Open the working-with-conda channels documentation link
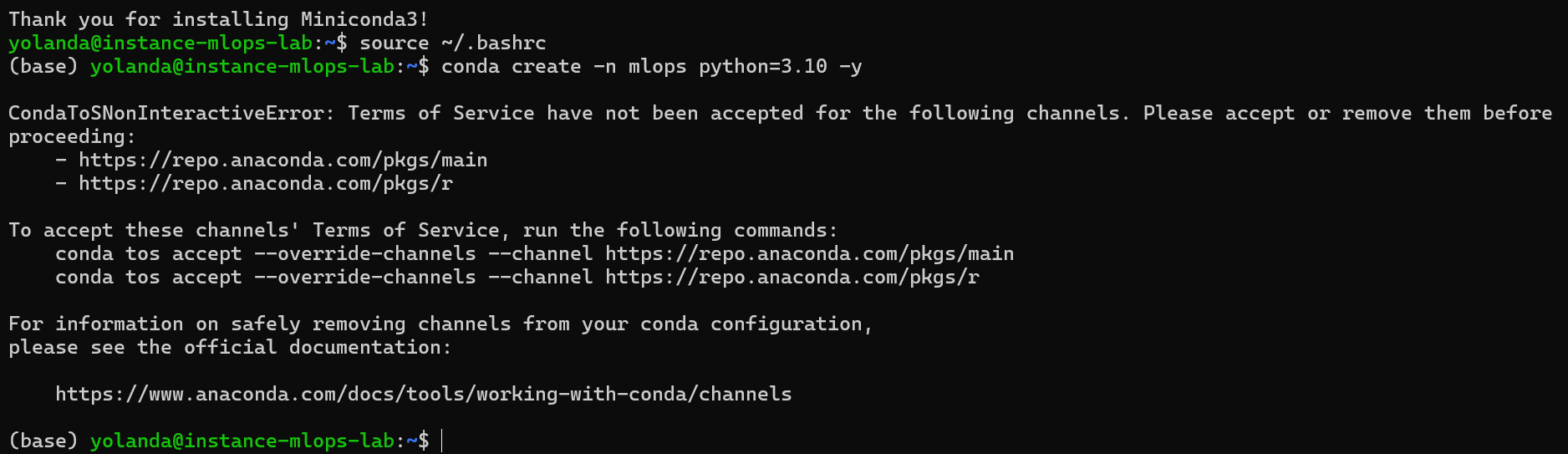The height and width of the screenshot is (454, 1568). pyautogui.click(x=423, y=394)
